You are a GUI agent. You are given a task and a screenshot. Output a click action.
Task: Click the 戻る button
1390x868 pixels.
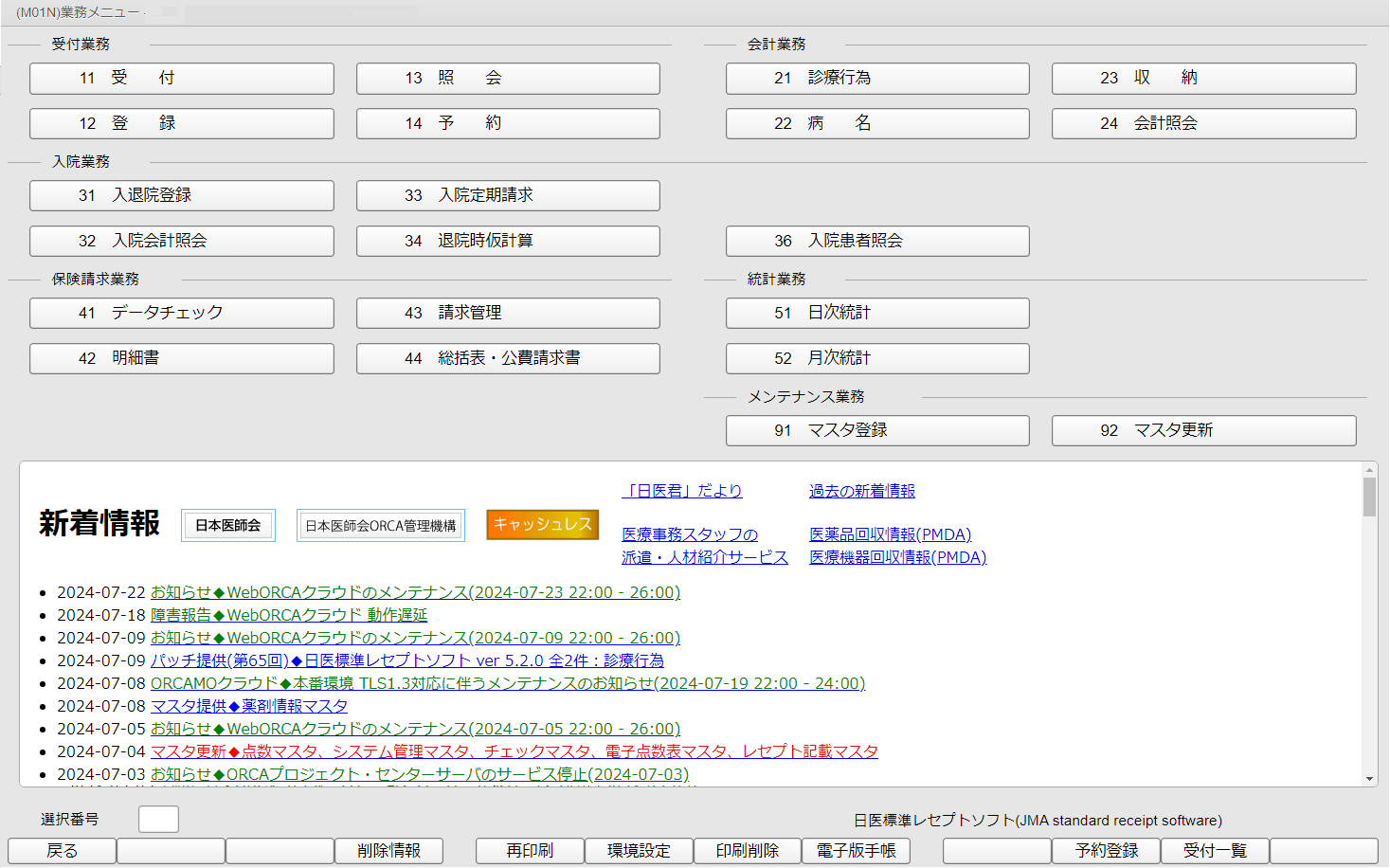pyautogui.click(x=62, y=851)
